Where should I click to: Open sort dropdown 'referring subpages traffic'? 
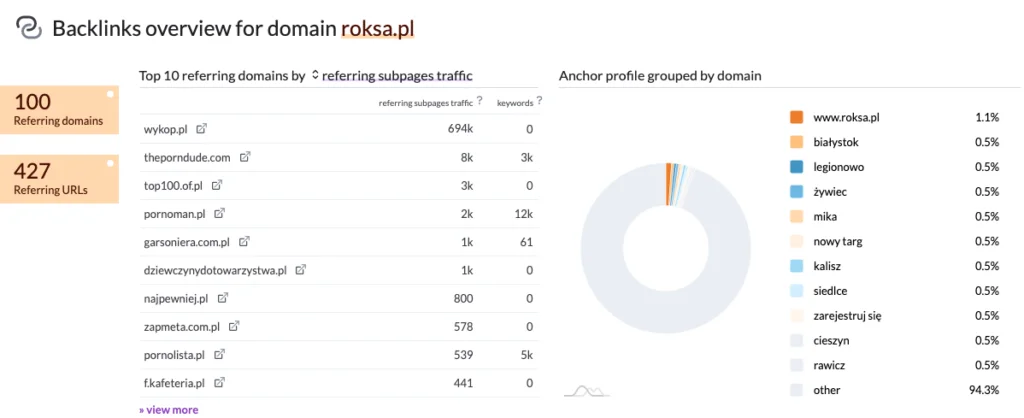click(x=392, y=75)
